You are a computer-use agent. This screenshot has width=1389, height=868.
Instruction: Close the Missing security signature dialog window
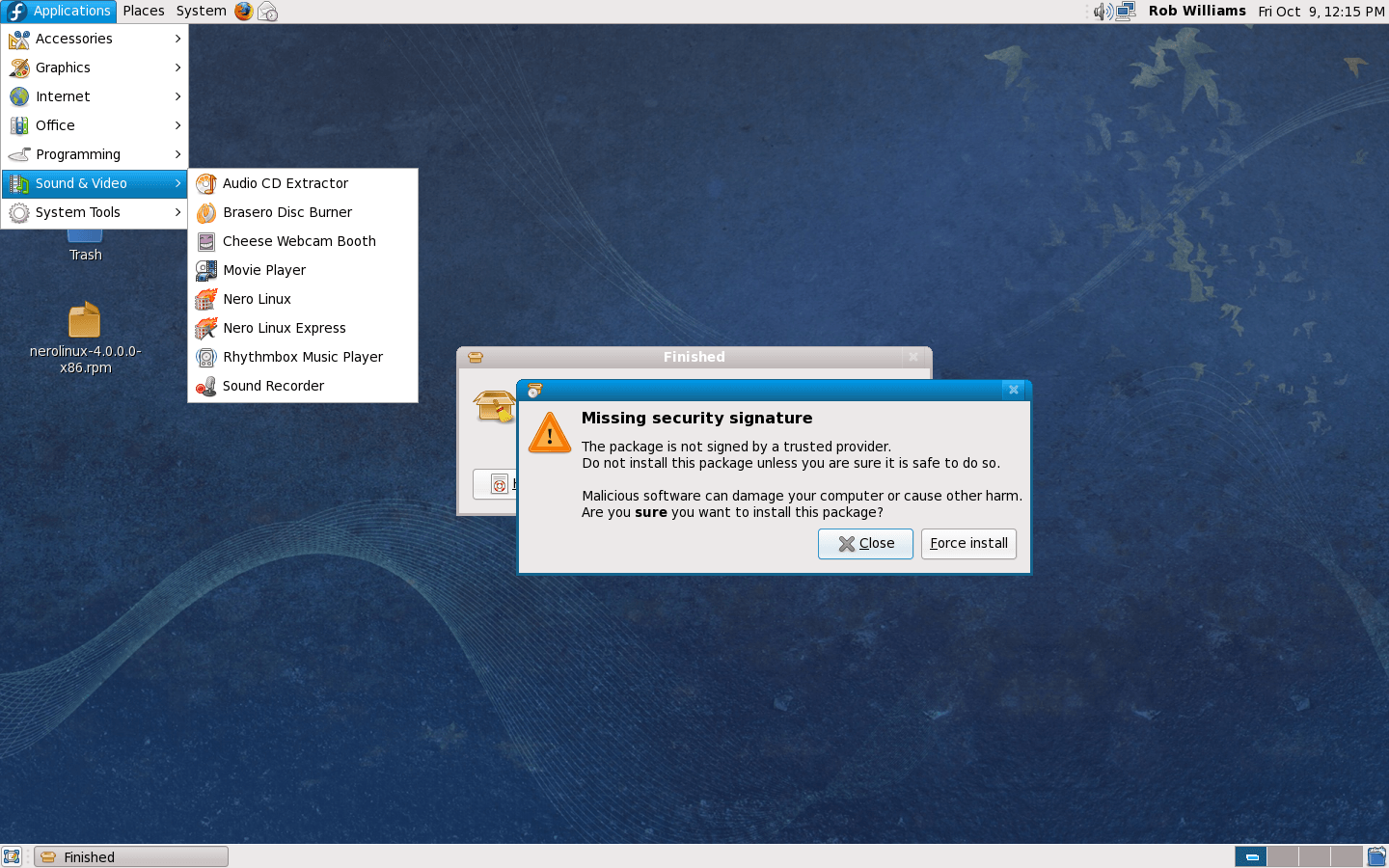1013,391
